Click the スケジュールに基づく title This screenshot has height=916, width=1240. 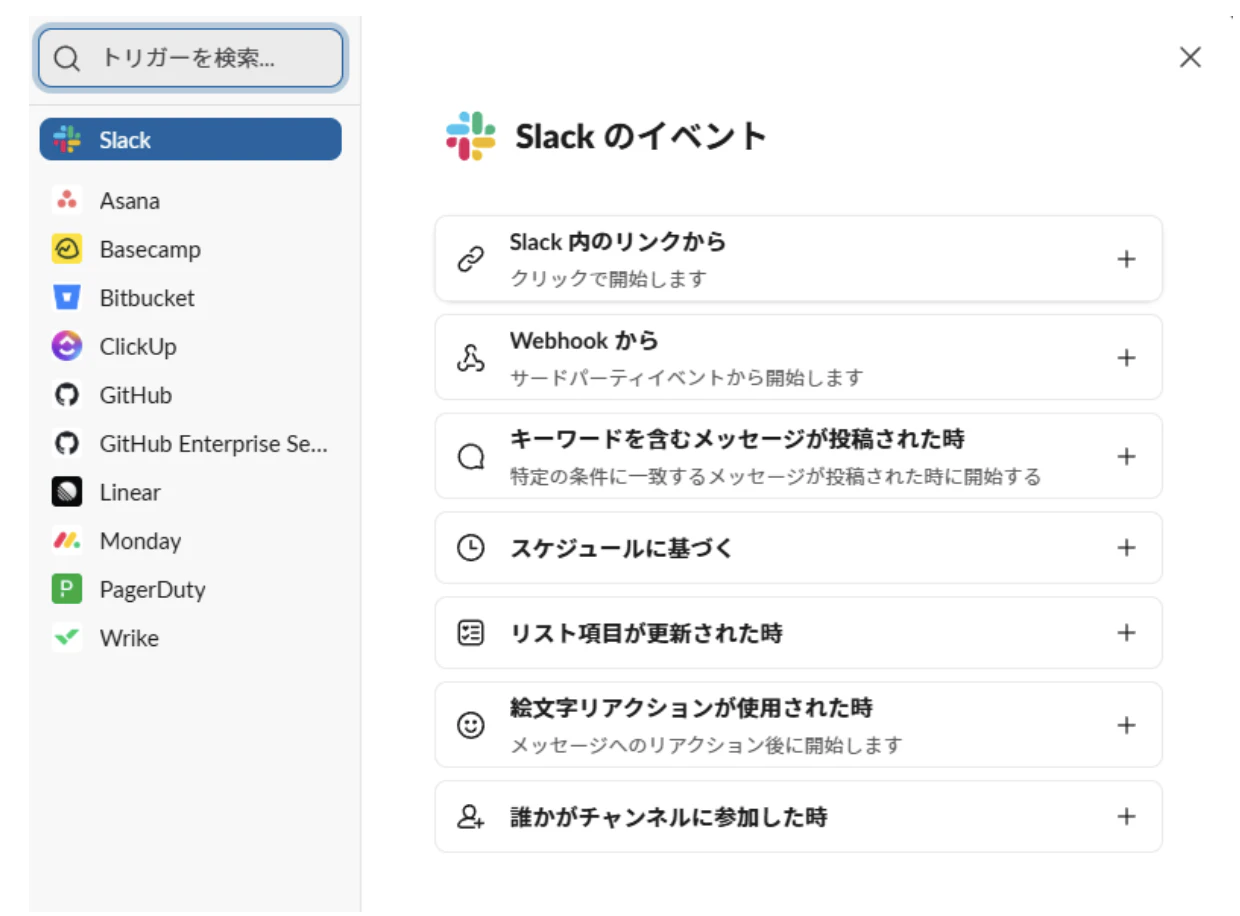coord(622,548)
